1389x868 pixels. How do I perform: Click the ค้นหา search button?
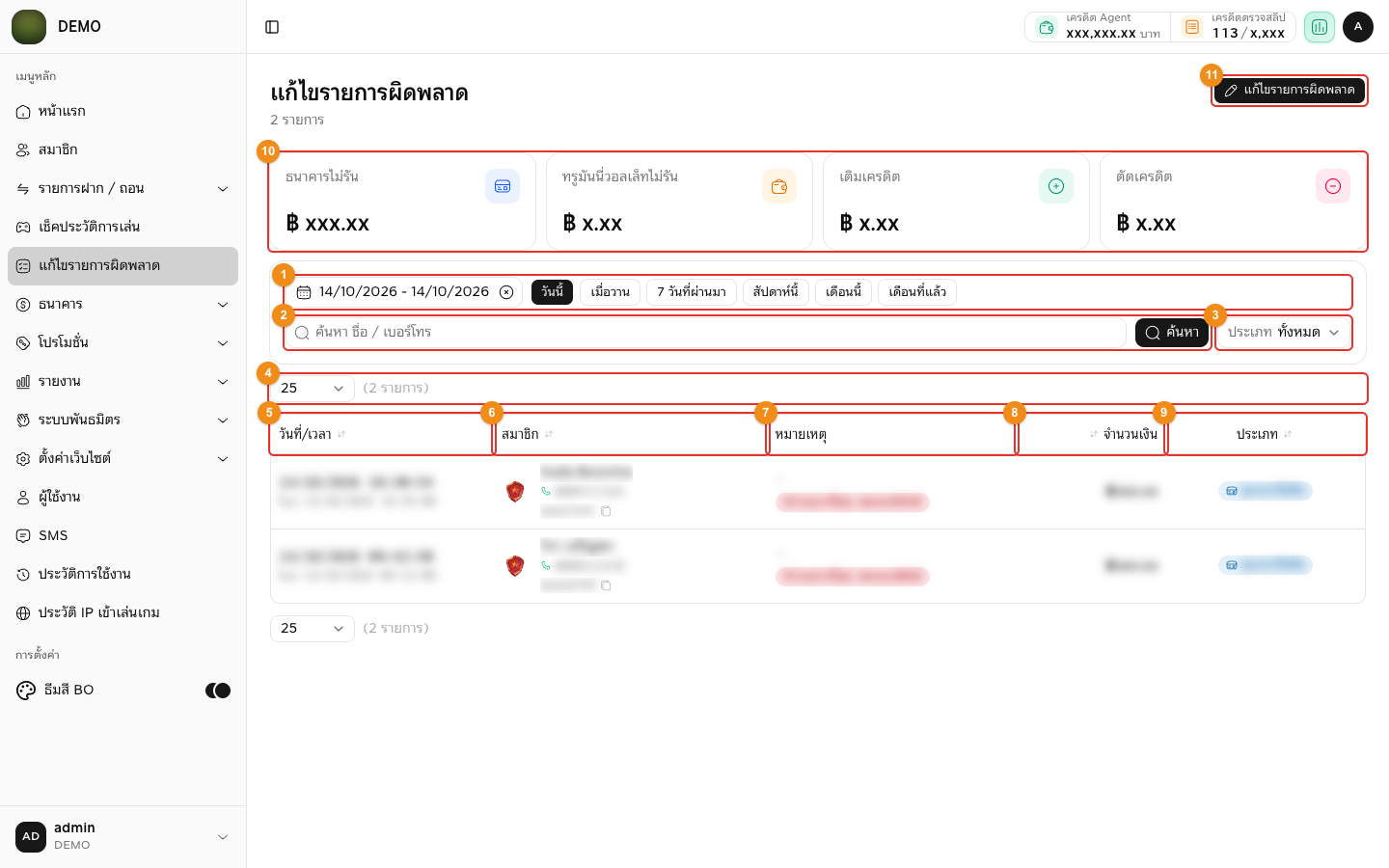pos(1172,332)
